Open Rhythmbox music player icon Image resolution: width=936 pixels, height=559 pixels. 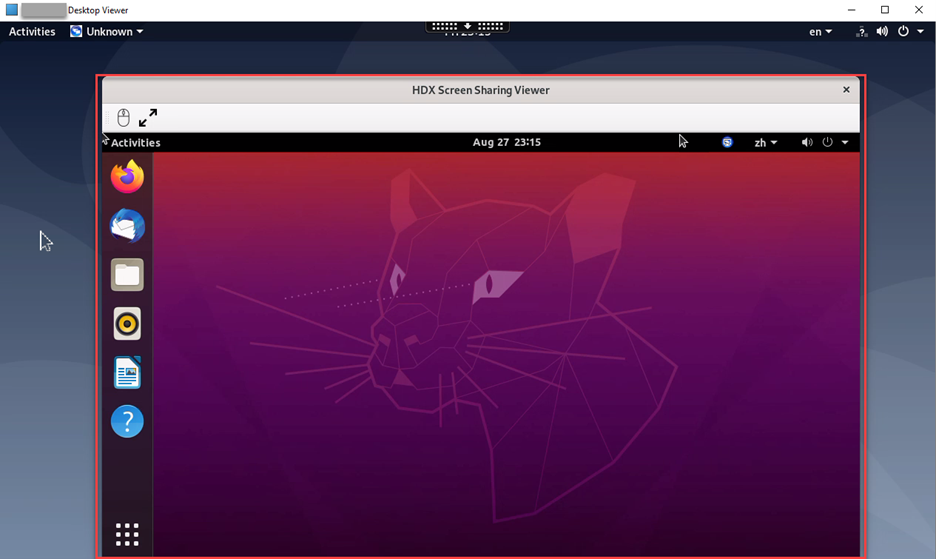click(x=127, y=324)
